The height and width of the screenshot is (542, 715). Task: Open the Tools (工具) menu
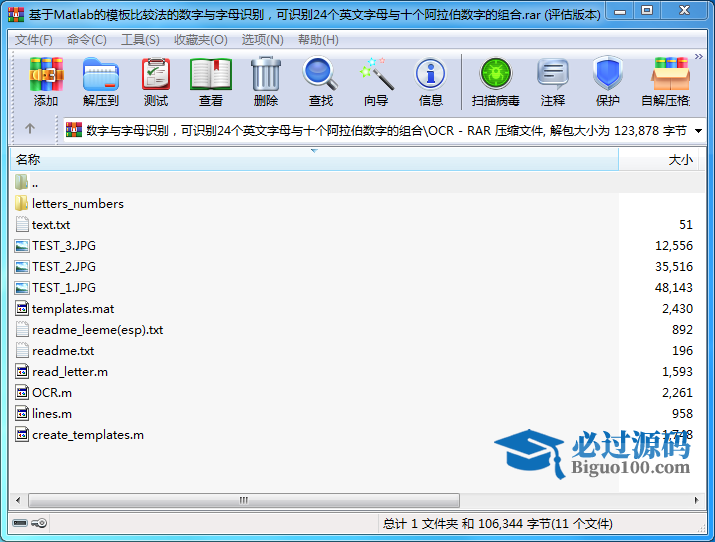140,40
